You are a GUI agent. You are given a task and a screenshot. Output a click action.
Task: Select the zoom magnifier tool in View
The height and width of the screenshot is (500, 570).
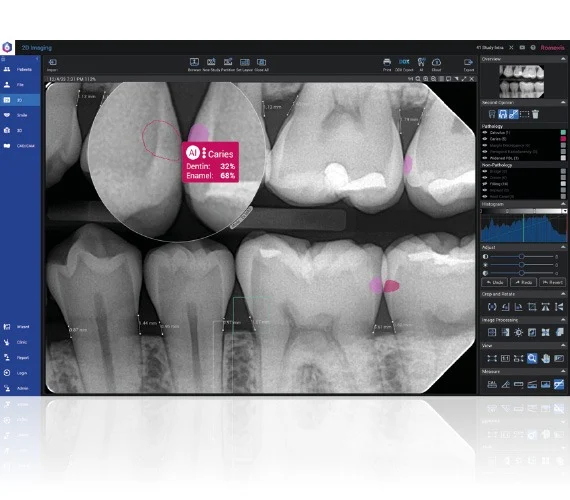[x=532, y=359]
